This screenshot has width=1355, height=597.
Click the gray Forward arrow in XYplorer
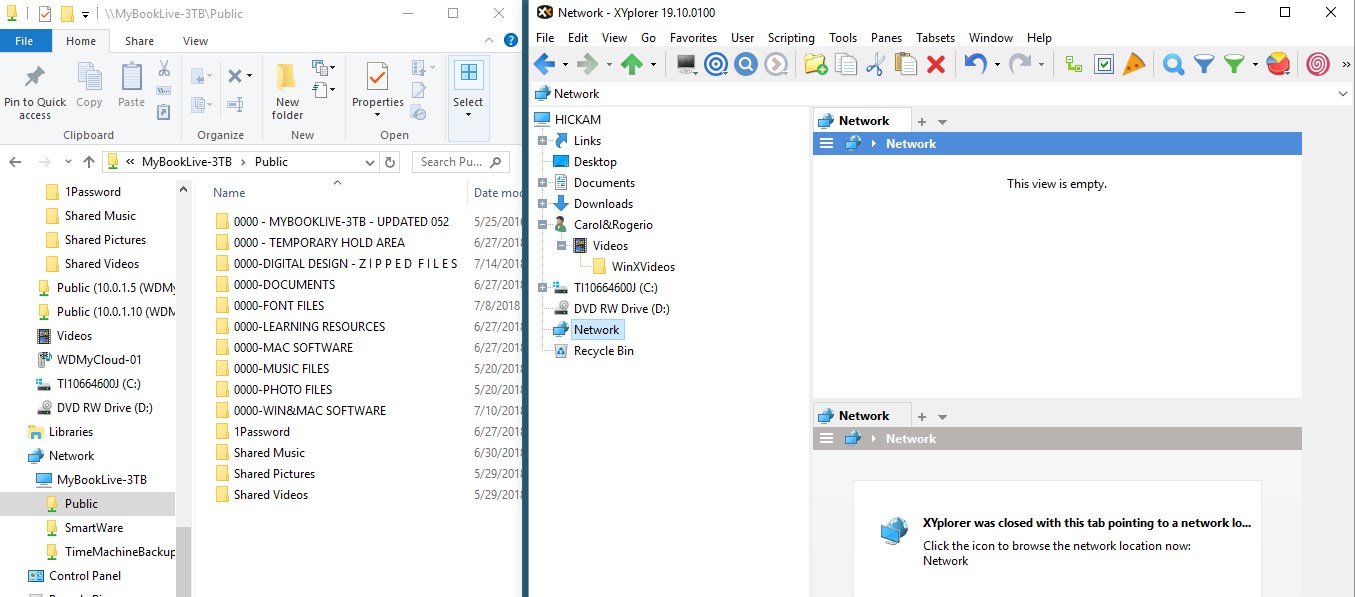pyautogui.click(x=588, y=64)
